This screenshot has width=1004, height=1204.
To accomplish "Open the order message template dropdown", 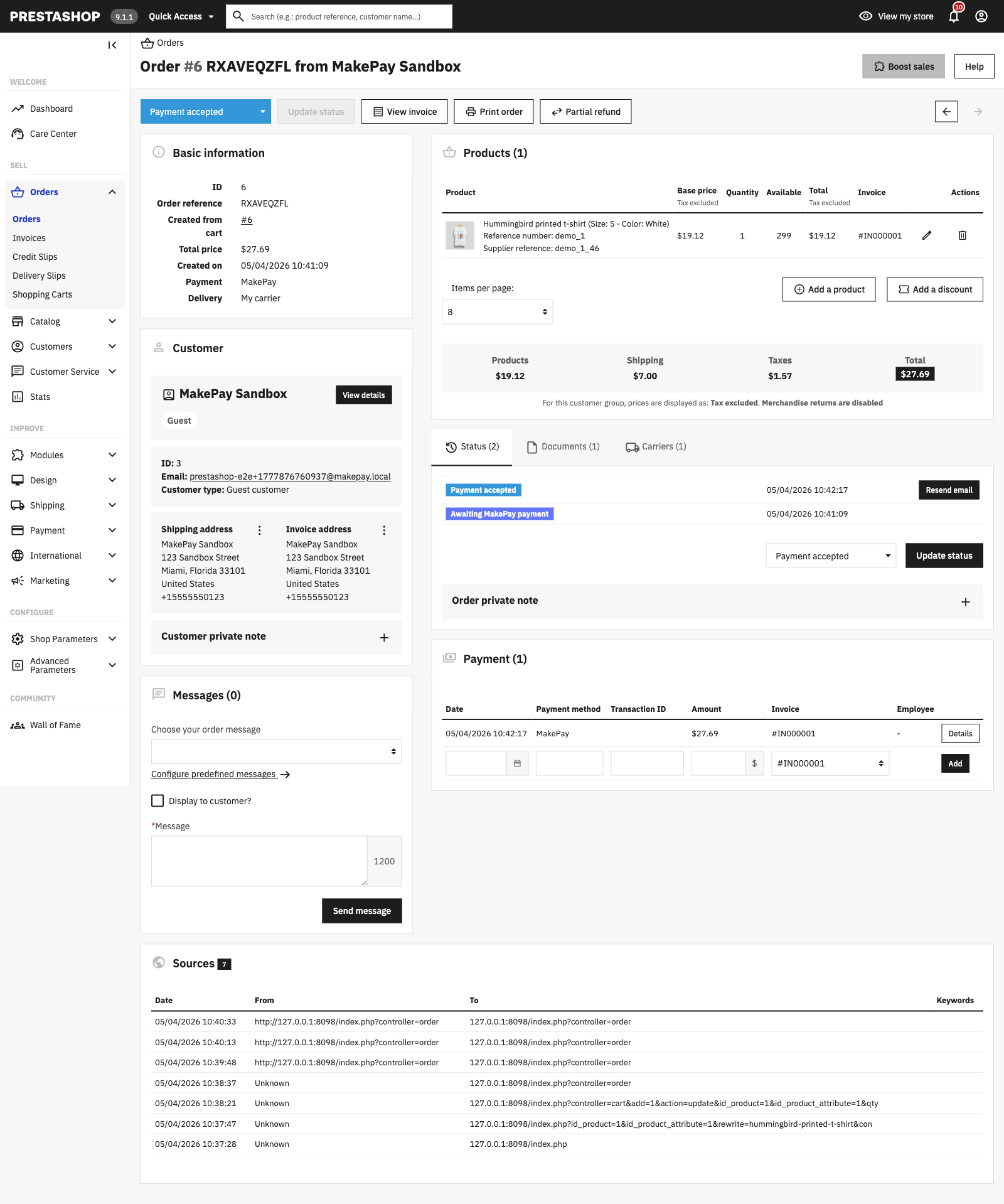I will (x=276, y=751).
